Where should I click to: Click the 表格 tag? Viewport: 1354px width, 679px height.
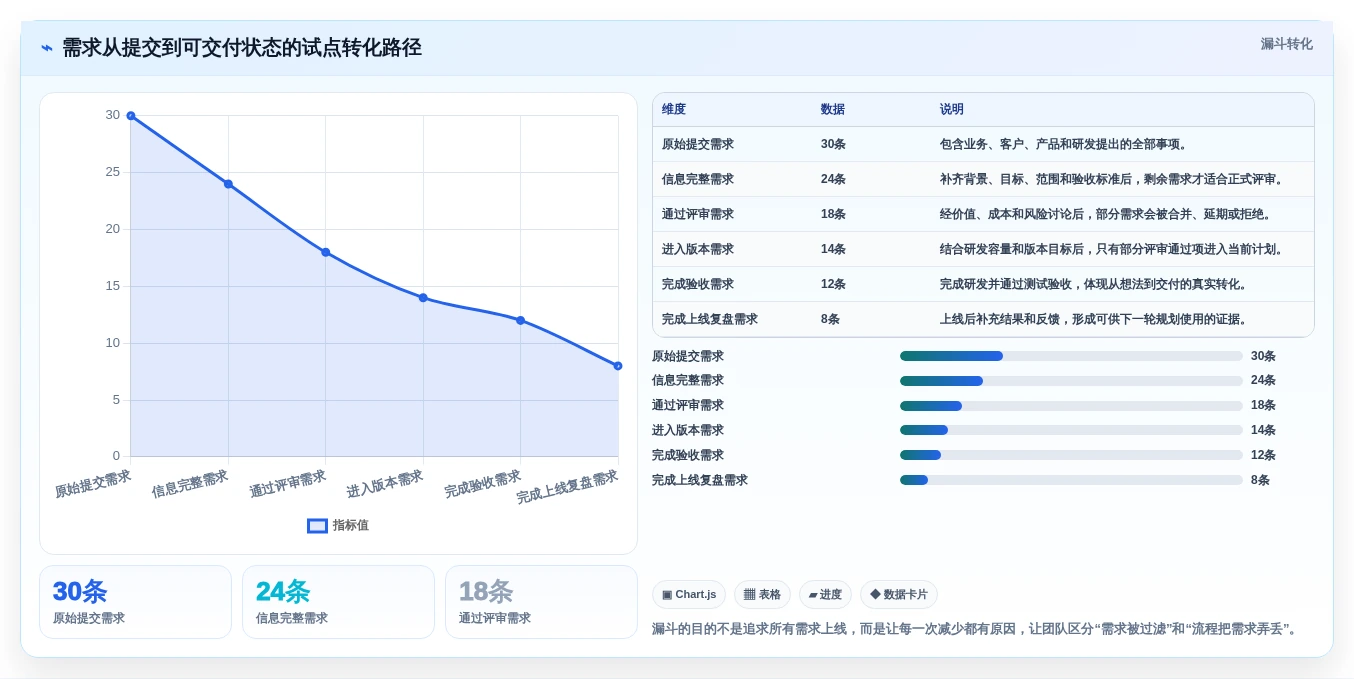pyautogui.click(x=762, y=594)
